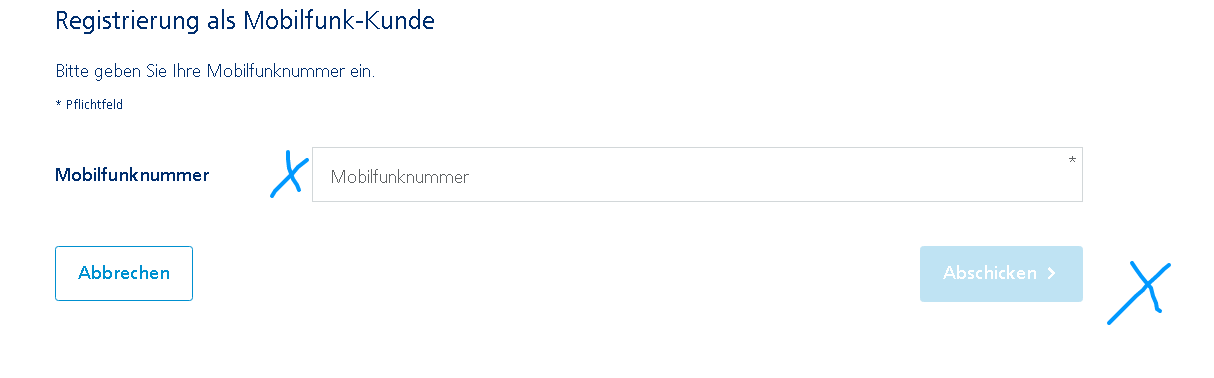This screenshot has width=1214, height=378.
Task: Click the grey Mobilfunknummer placeholder text
Action: pyautogui.click(x=400, y=177)
